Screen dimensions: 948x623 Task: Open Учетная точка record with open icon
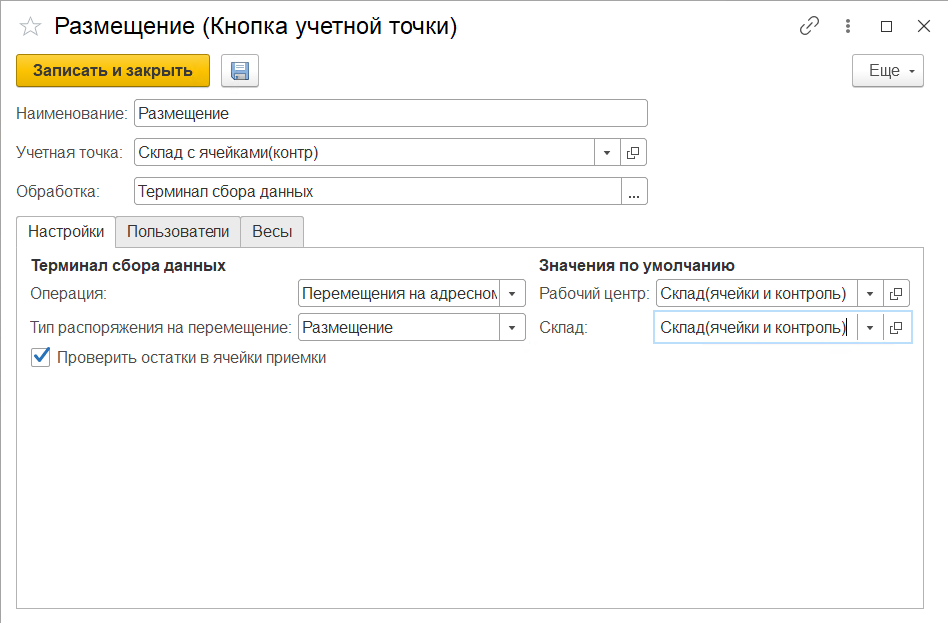tap(634, 152)
